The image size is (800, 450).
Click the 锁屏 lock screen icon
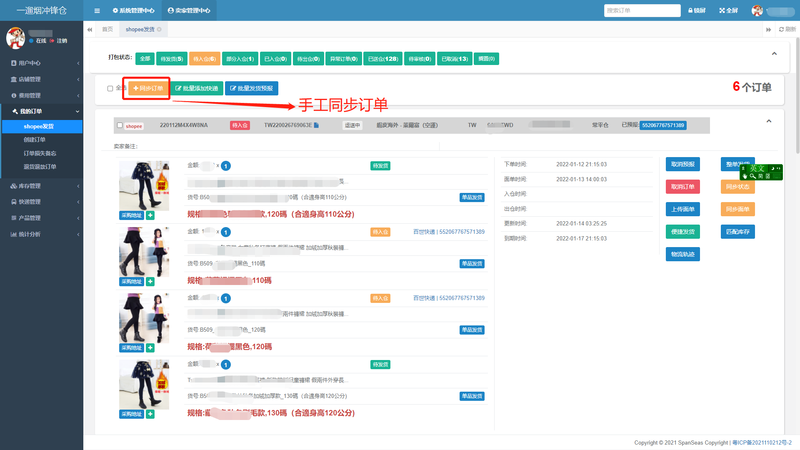coord(697,10)
